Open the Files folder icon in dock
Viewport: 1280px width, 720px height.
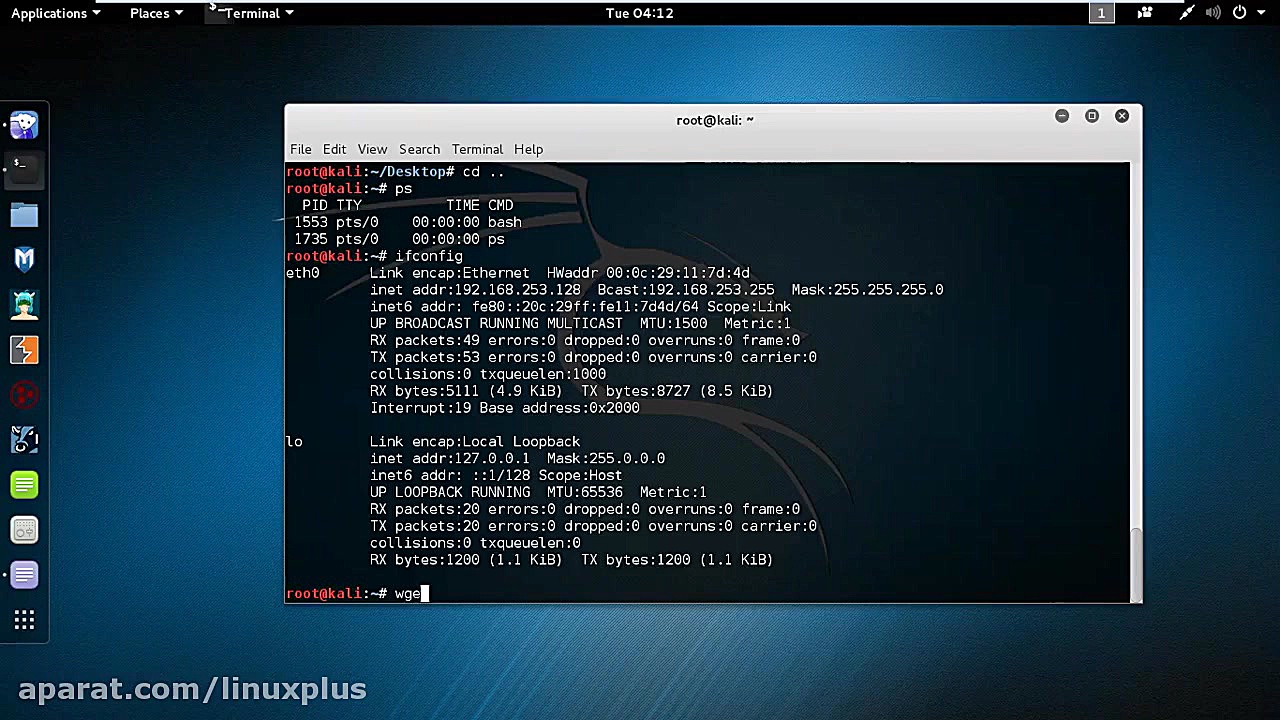(24, 215)
